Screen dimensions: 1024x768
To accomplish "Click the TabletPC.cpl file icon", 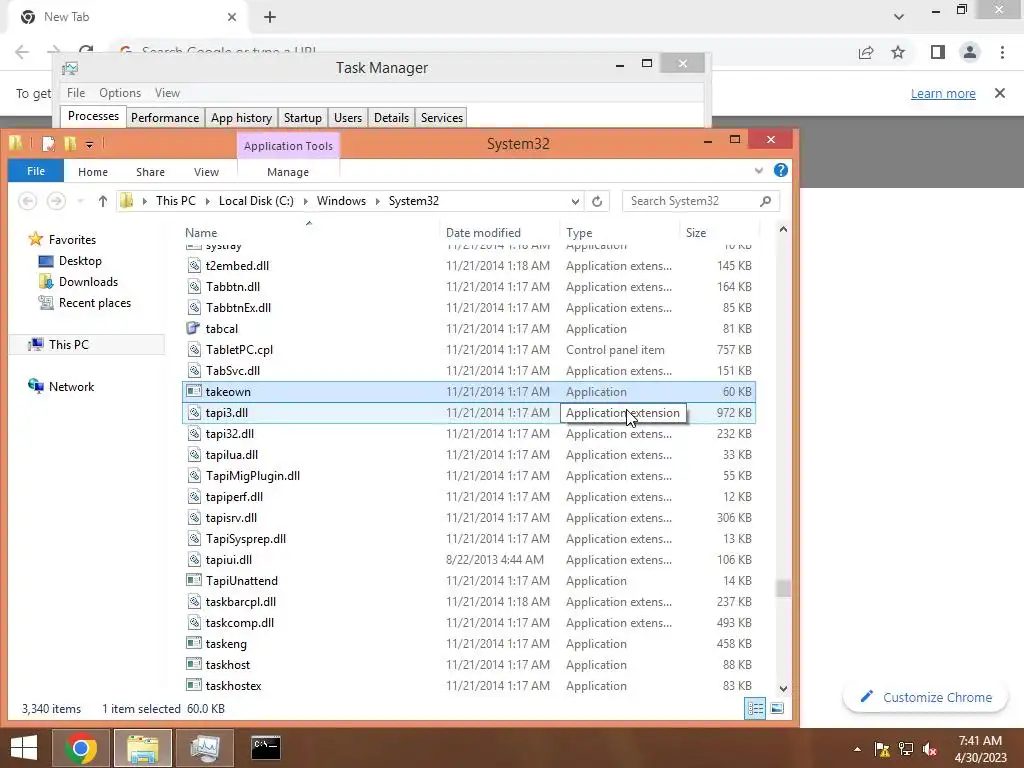I will [193, 349].
